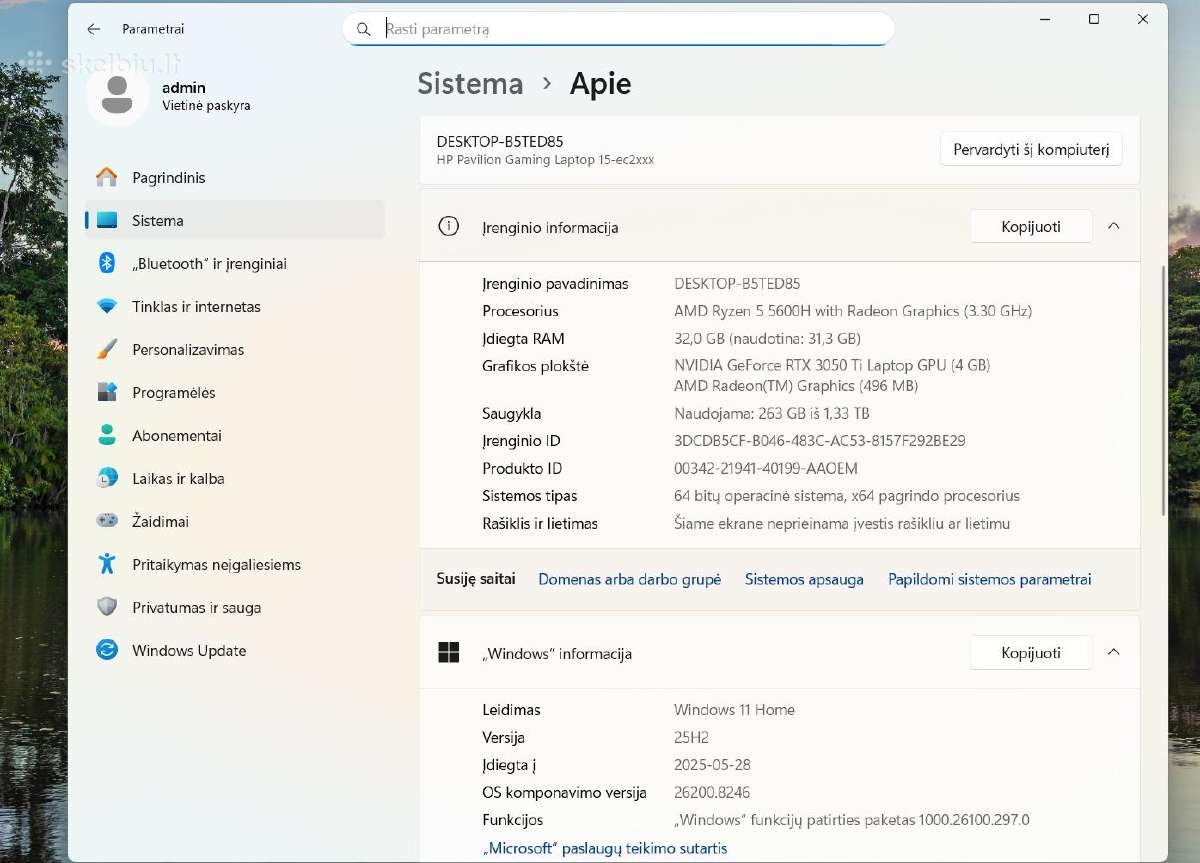
Task: Minimize the Parametrai window
Action: coord(1045,19)
